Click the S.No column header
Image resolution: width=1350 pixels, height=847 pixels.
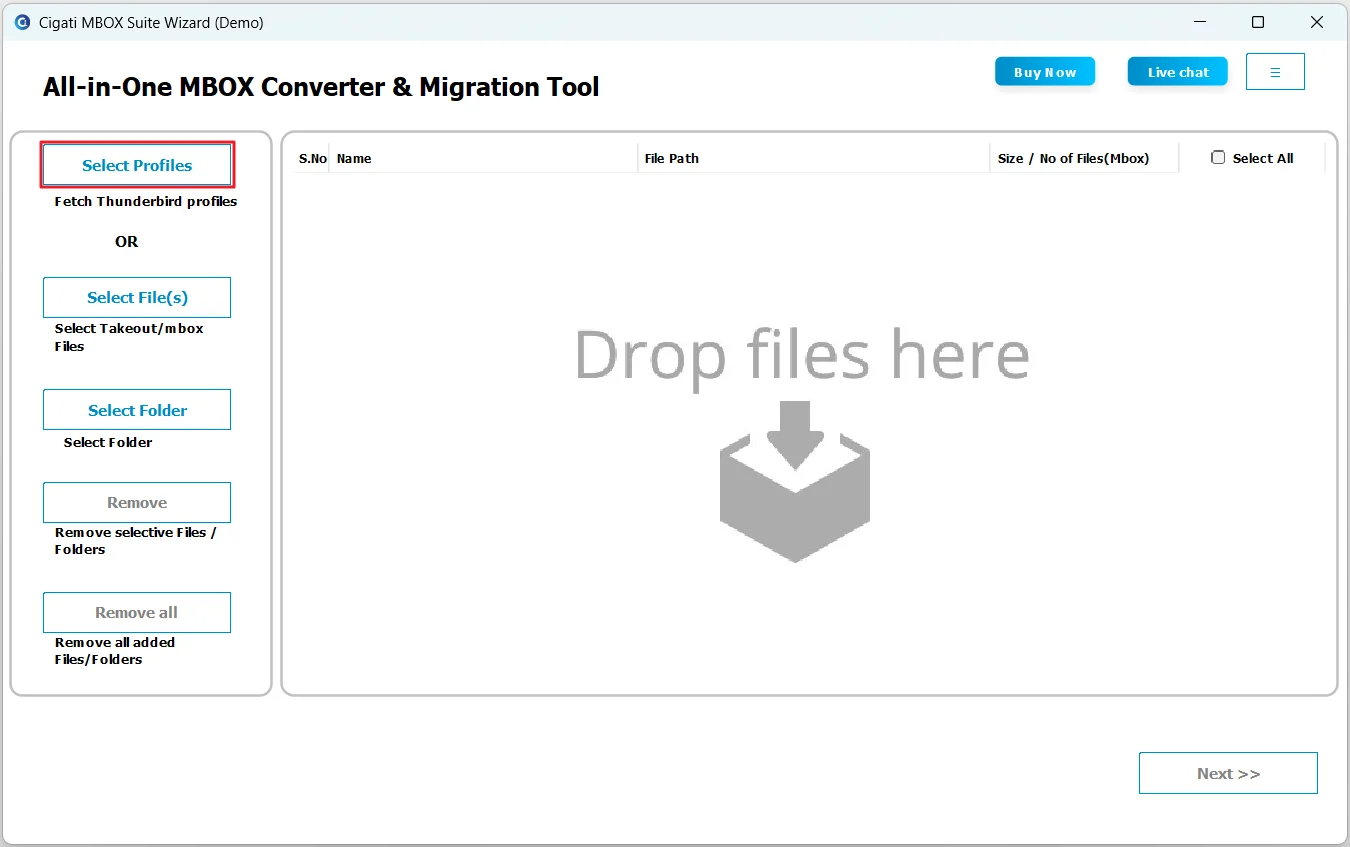(312, 158)
